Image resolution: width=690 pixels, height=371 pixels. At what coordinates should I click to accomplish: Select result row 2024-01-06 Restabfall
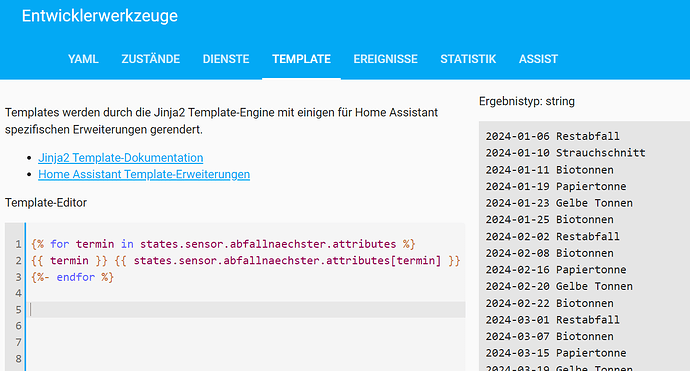coord(553,136)
